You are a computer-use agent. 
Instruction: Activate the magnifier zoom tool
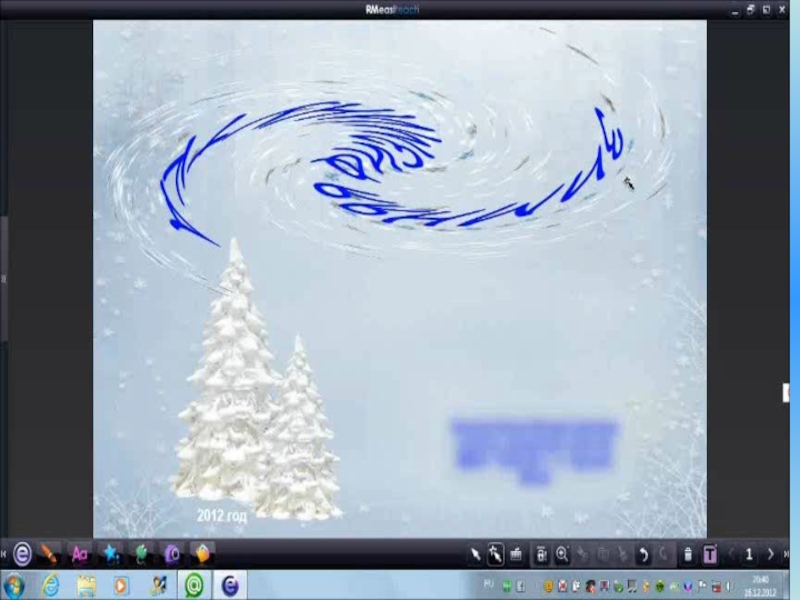pos(562,555)
